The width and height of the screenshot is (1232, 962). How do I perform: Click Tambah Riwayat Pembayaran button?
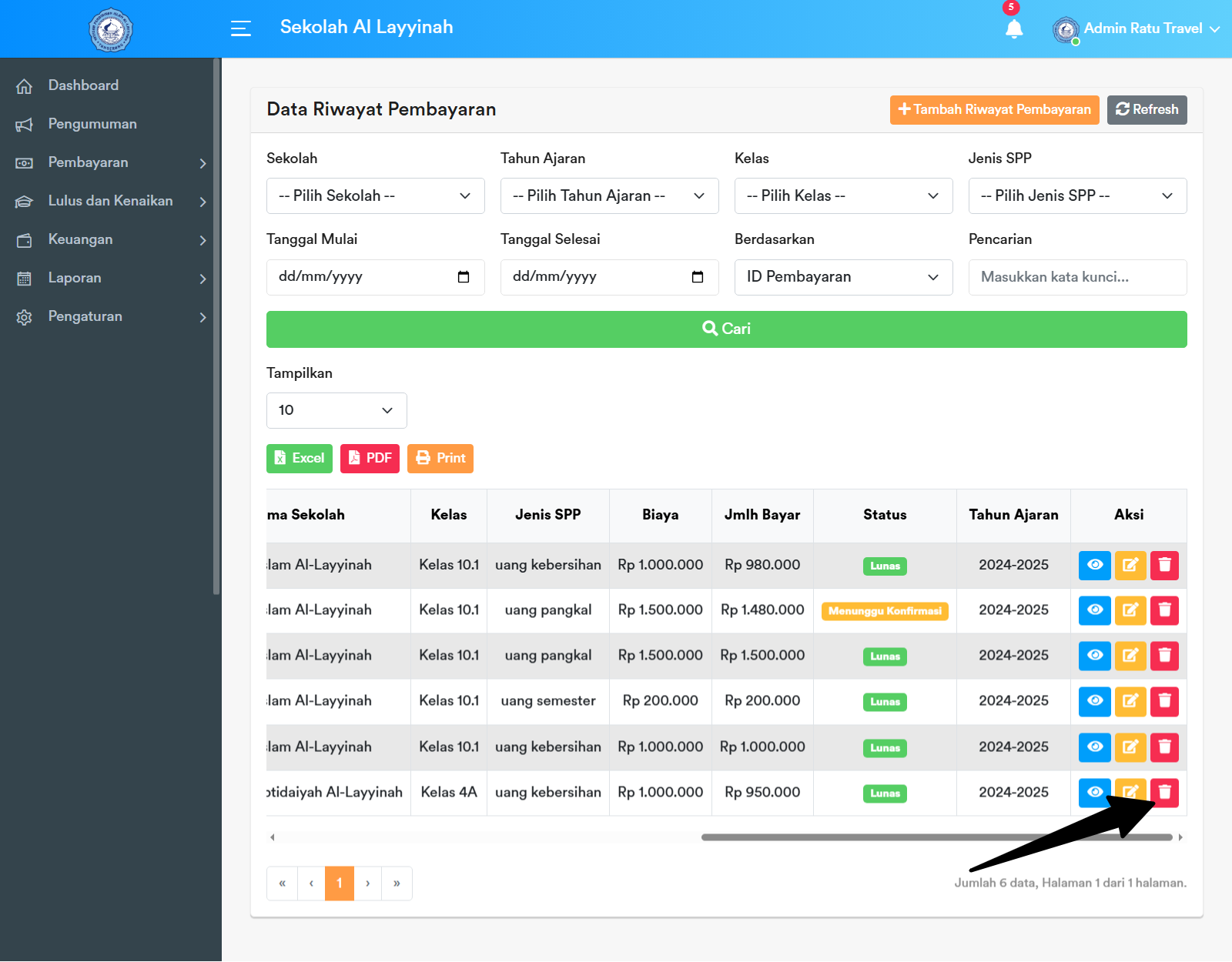(994, 110)
